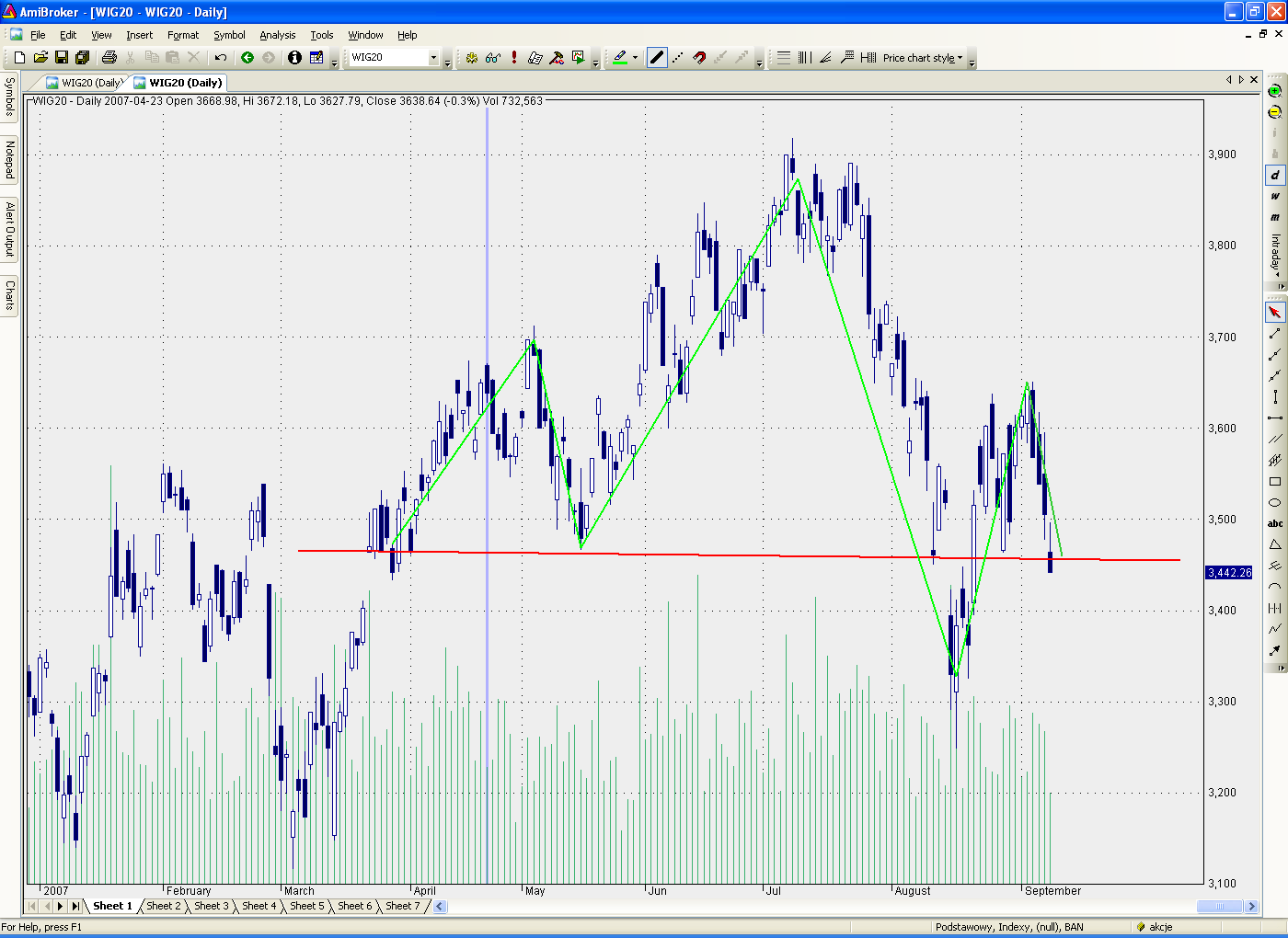Open the Symbols side panel
Screen dimensions: 1288x938
[x=10, y=97]
